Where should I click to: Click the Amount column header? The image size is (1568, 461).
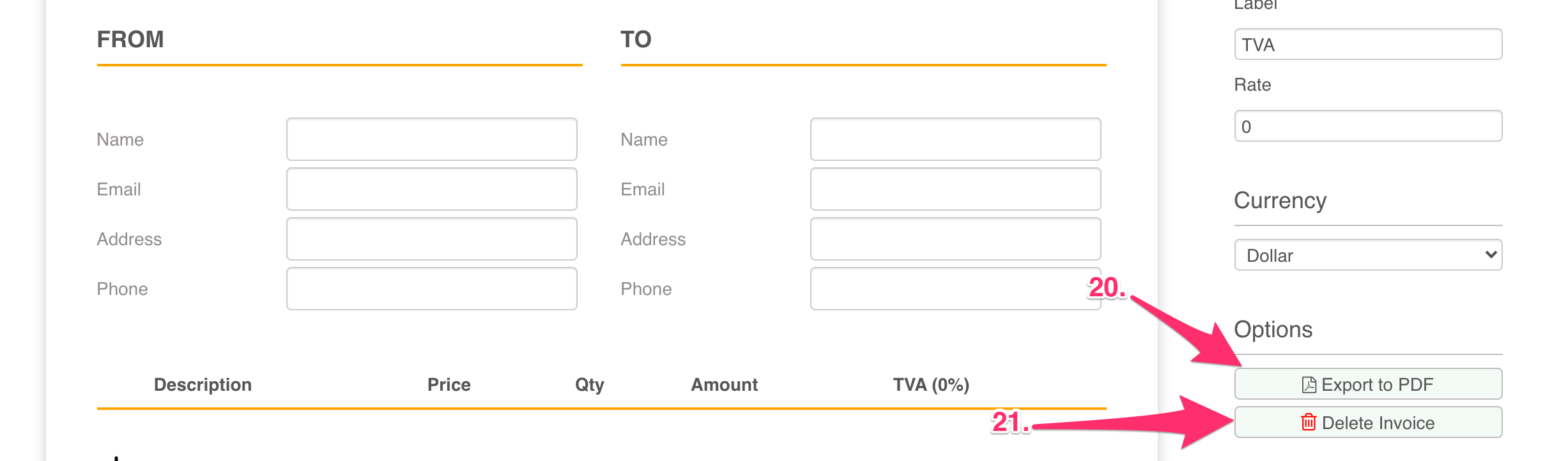(724, 384)
